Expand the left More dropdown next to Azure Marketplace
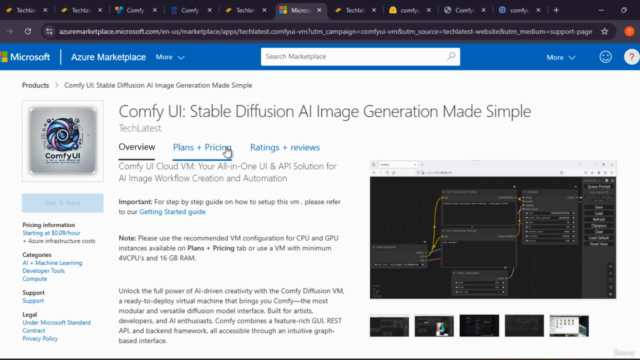 point(170,57)
